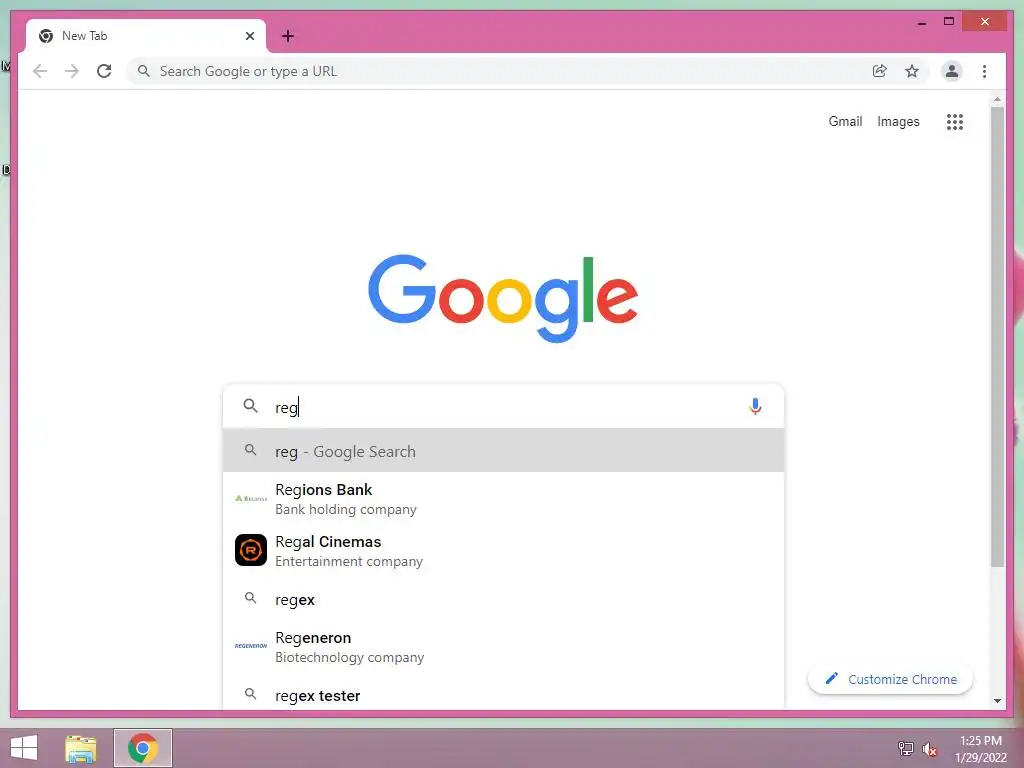Image resolution: width=1024 pixels, height=768 pixels.
Task: Select 'reg - Google Search' suggestion
Action: pyautogui.click(x=503, y=451)
